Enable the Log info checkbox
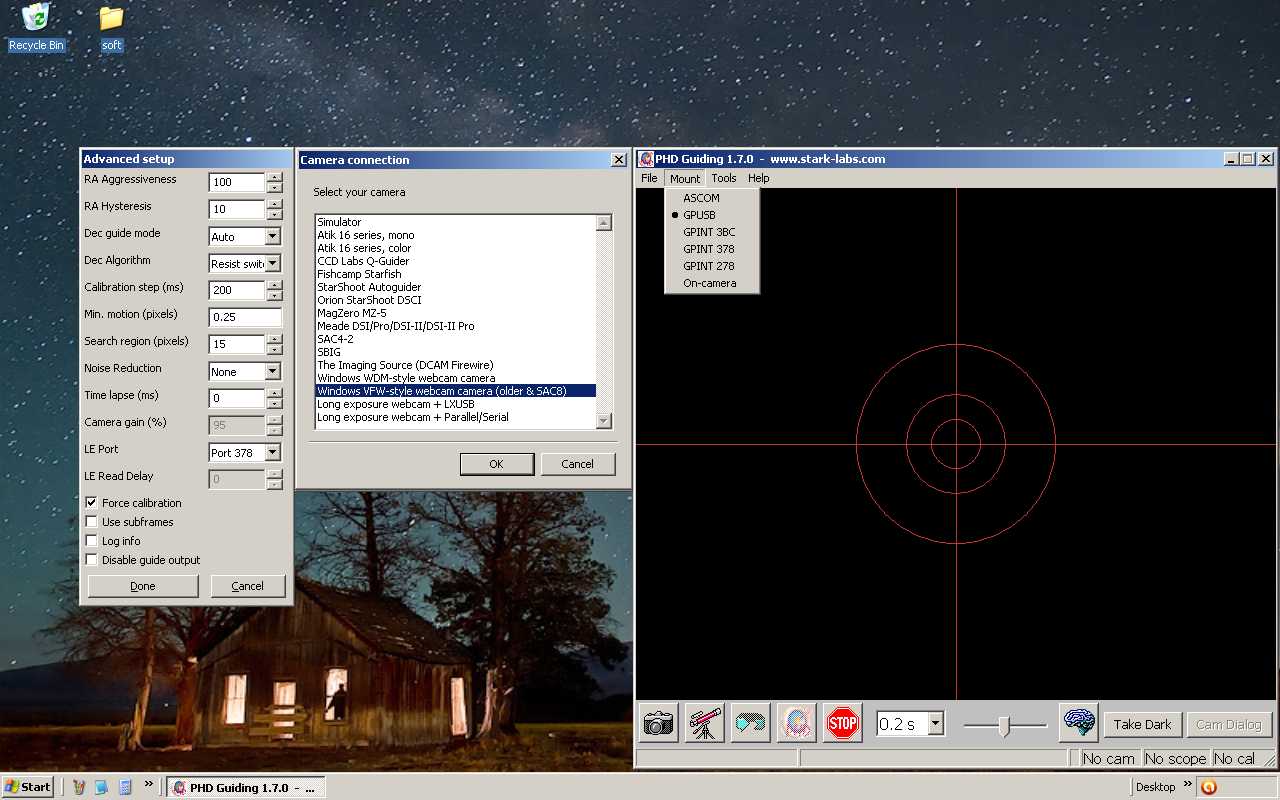The width and height of the screenshot is (1280, 800). coord(92,541)
